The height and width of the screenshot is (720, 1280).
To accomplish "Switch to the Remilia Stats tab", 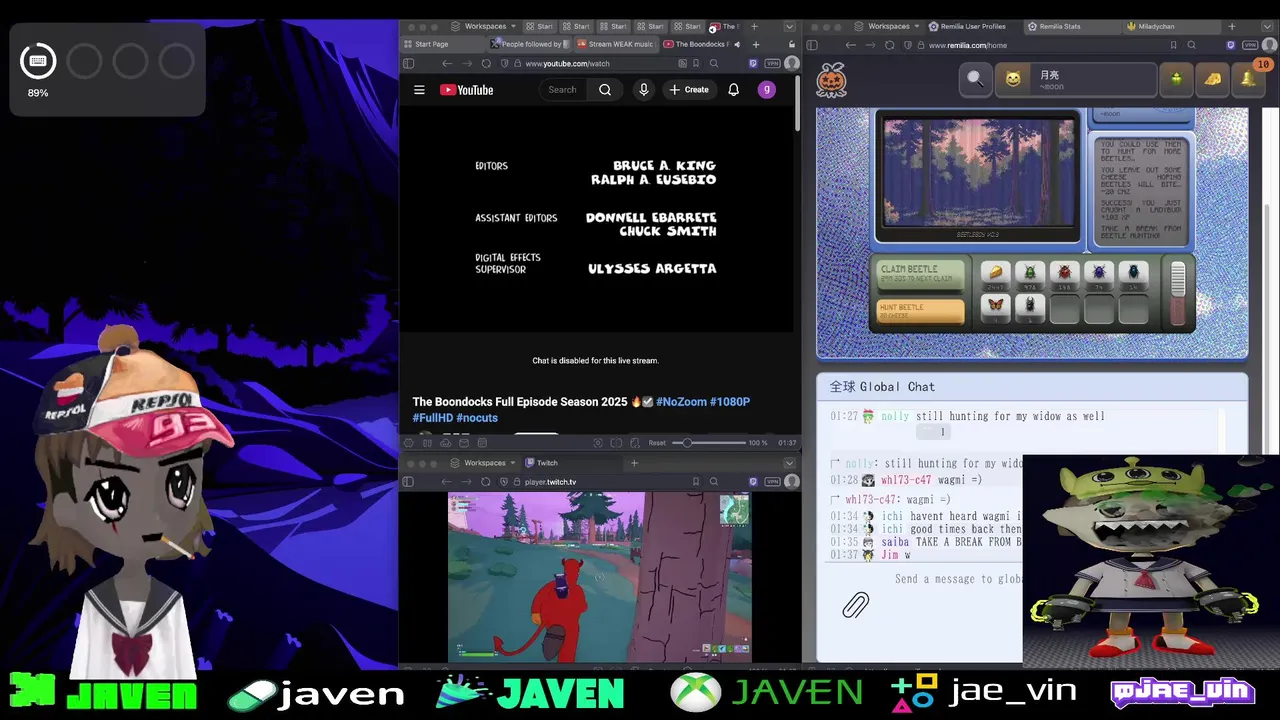I will click(1073, 26).
